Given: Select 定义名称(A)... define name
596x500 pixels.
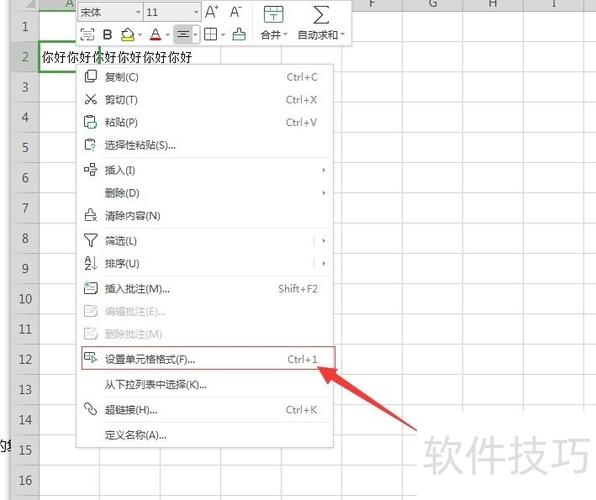Looking at the screenshot, I should [205, 435].
